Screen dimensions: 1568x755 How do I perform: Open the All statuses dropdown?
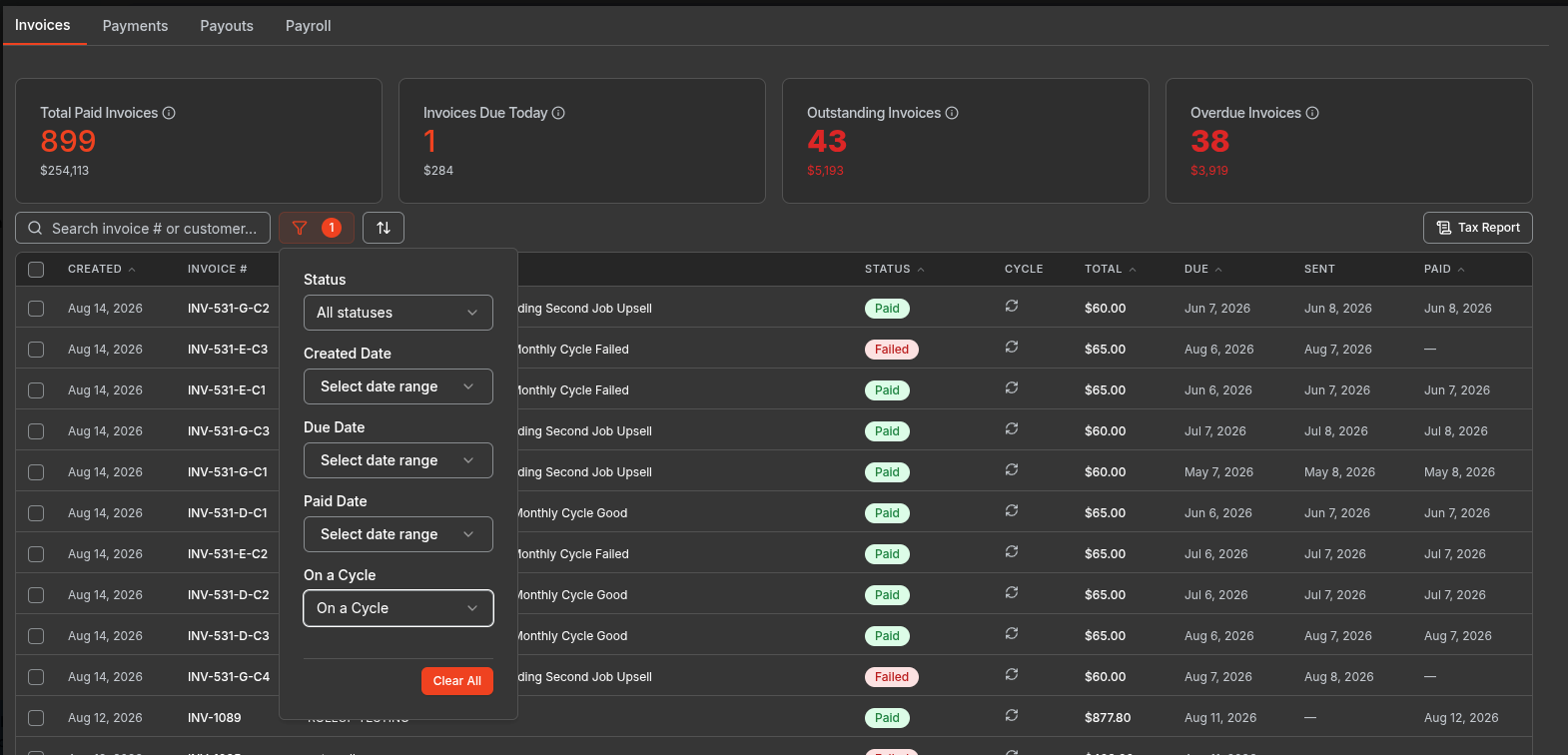[x=398, y=313]
